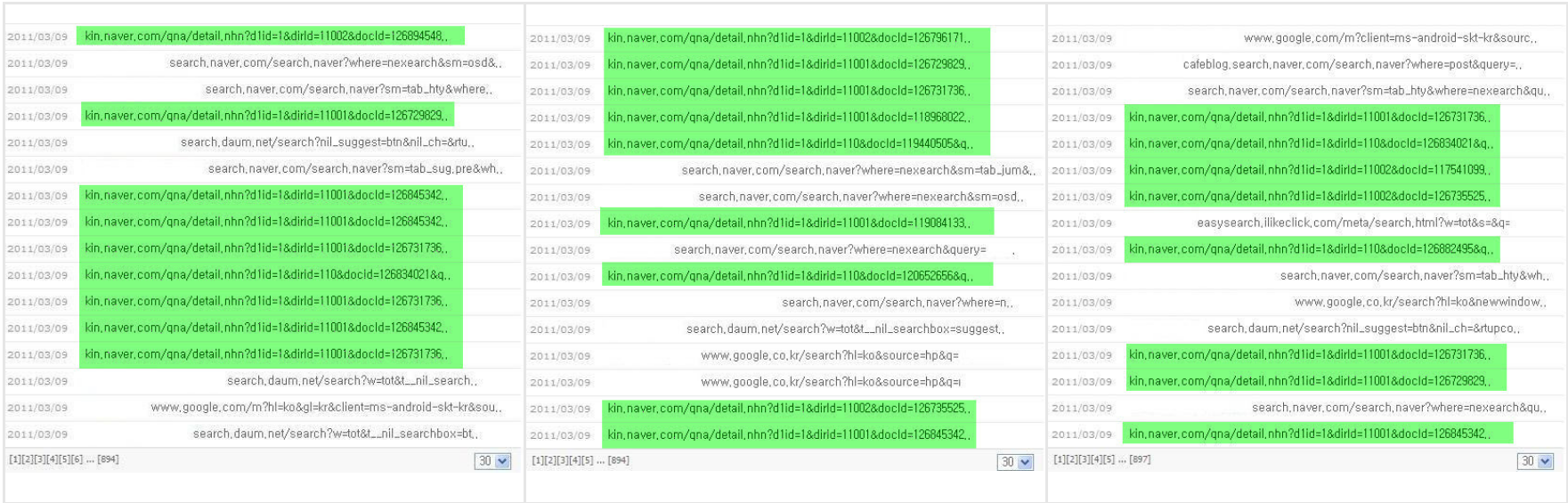This screenshot has height=503, width=1568.
Task: Select right panel row with docId=126882495&q
Action: pyautogui.click(x=1312, y=249)
